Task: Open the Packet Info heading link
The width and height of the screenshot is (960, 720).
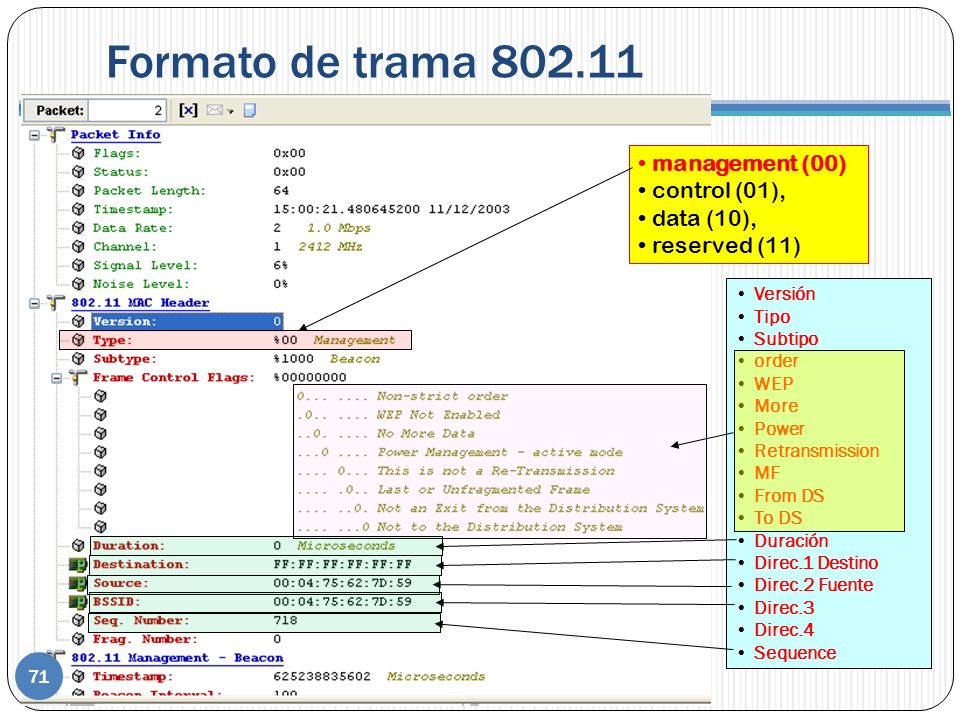Action: [x=116, y=135]
